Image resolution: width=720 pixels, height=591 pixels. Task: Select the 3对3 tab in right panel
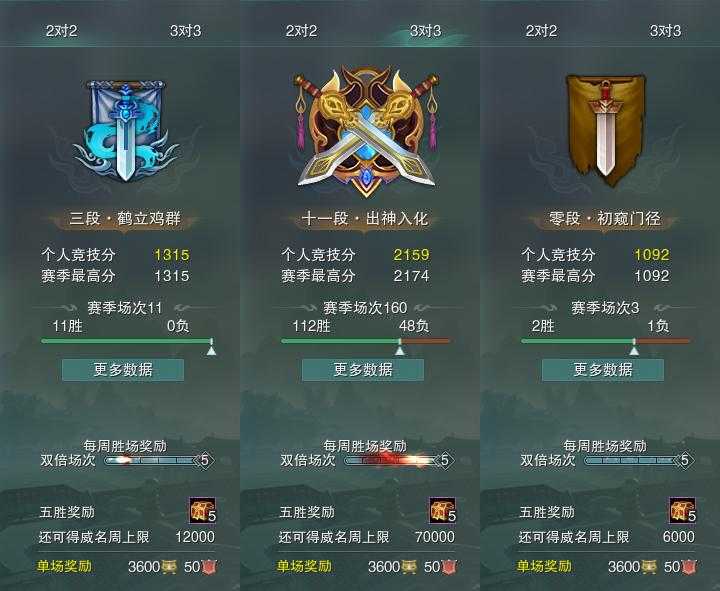click(665, 31)
